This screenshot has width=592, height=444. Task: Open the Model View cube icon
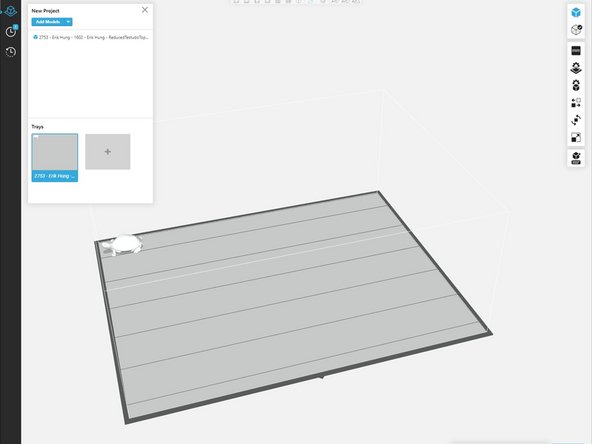(x=575, y=12)
